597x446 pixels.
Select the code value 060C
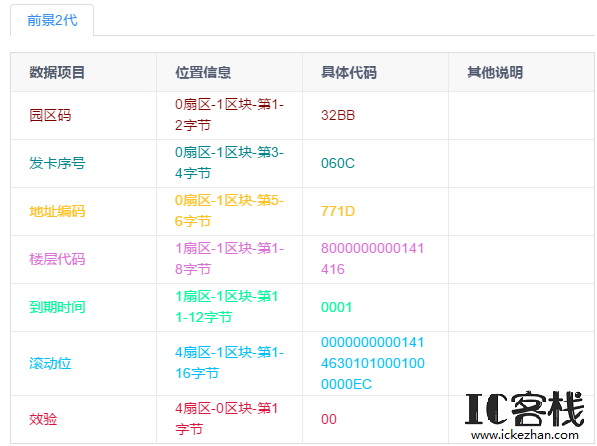pyautogui.click(x=338, y=163)
